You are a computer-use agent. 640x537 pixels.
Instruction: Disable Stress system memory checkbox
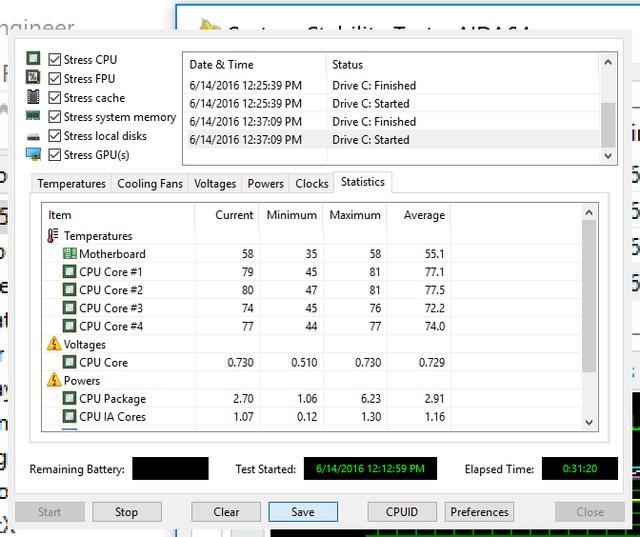55,117
